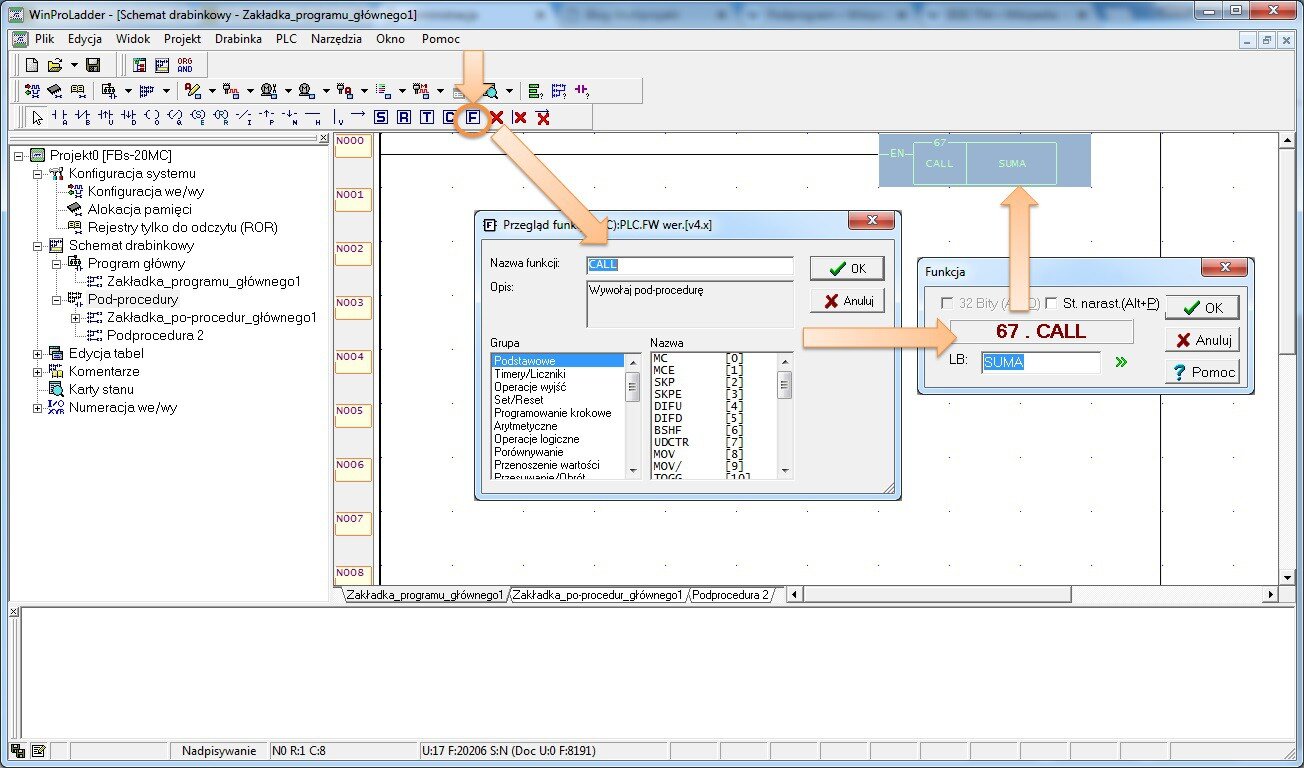
Task: Select the normally open contact A tool
Action: 59,118
